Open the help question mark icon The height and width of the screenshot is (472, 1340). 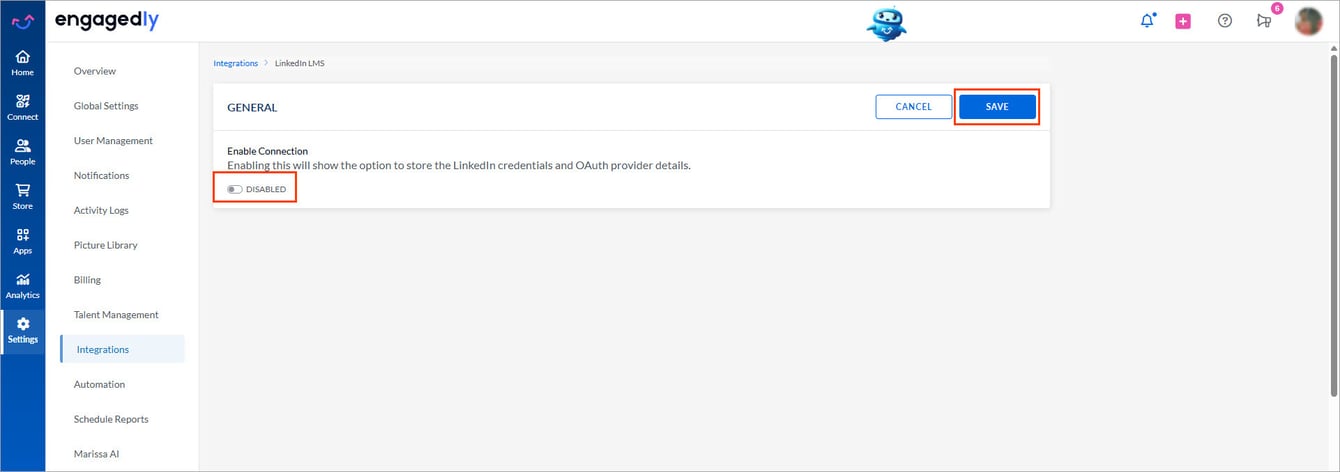(1225, 21)
